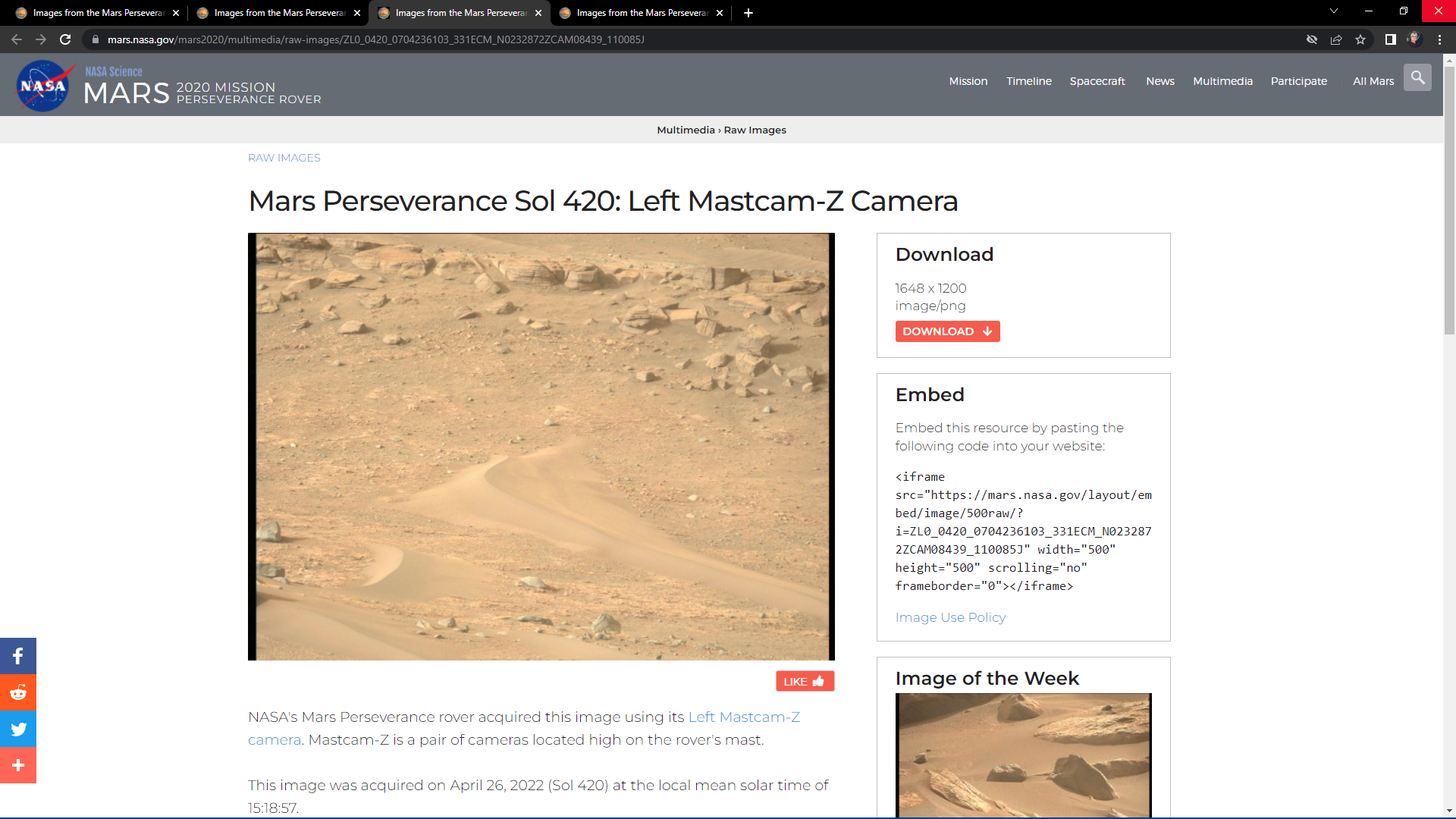This screenshot has width=1456, height=819.
Task: Click the NASA logo icon
Action: 43,86
